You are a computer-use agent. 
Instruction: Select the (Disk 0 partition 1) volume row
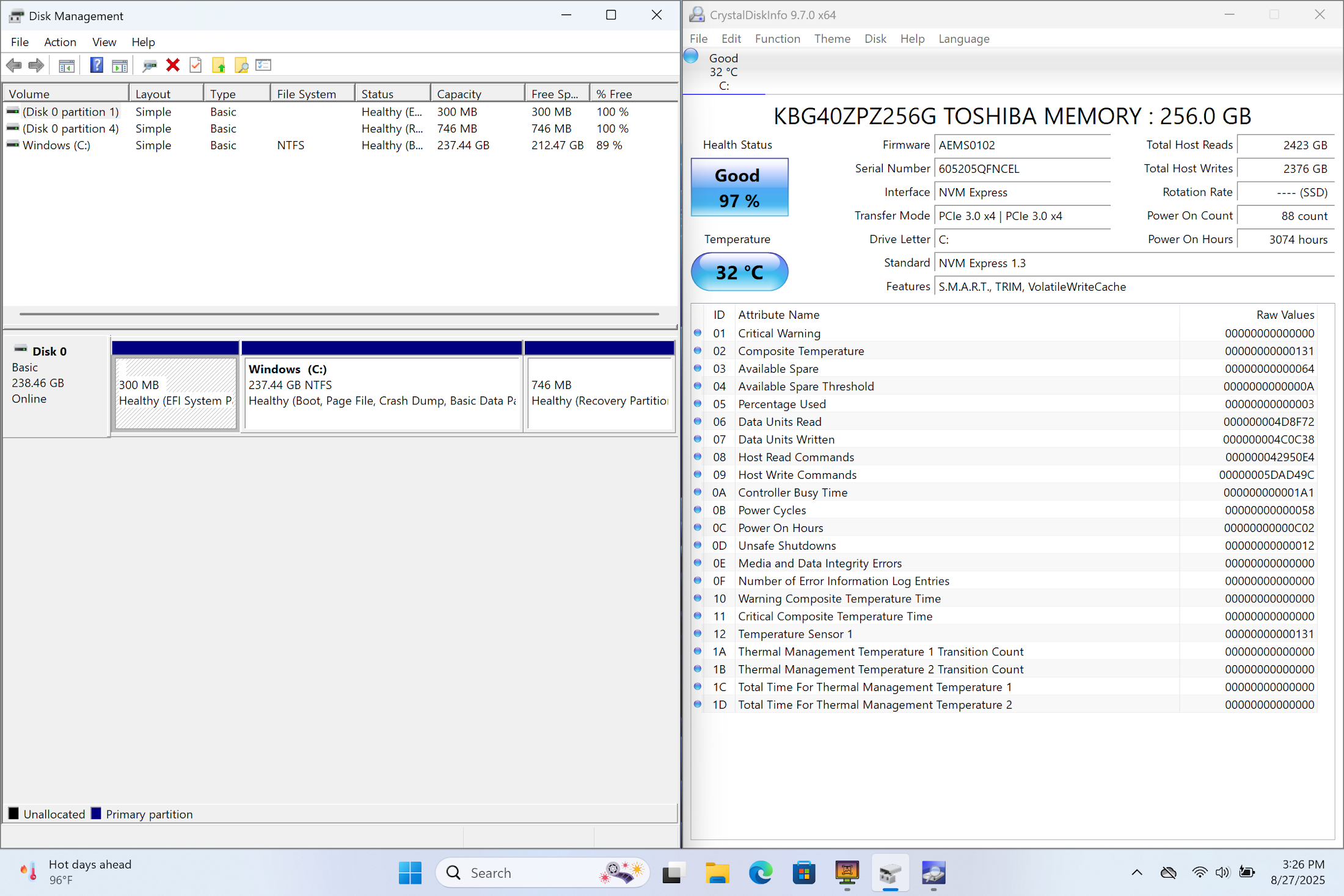click(340, 112)
